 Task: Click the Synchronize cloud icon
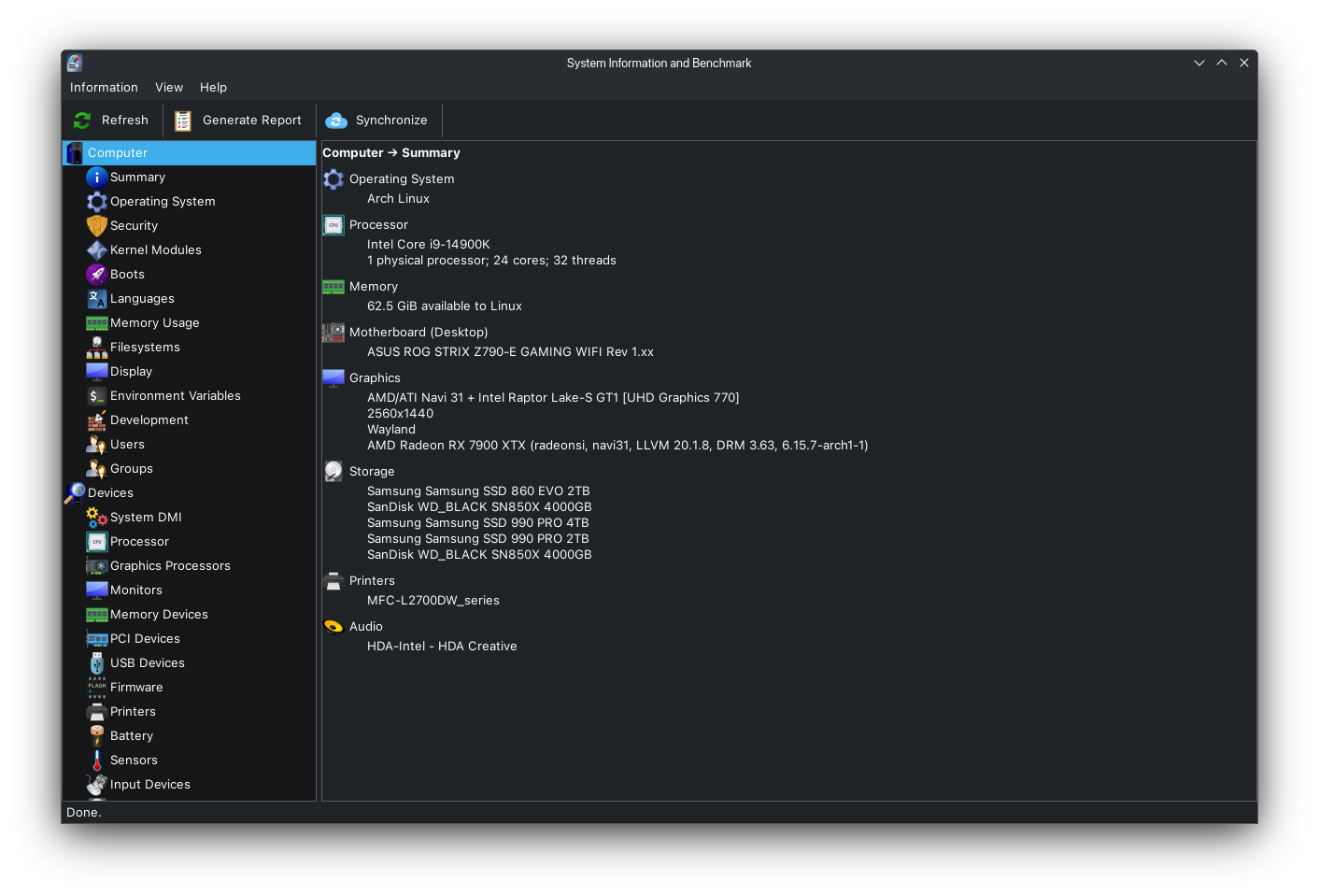pyautogui.click(x=336, y=121)
